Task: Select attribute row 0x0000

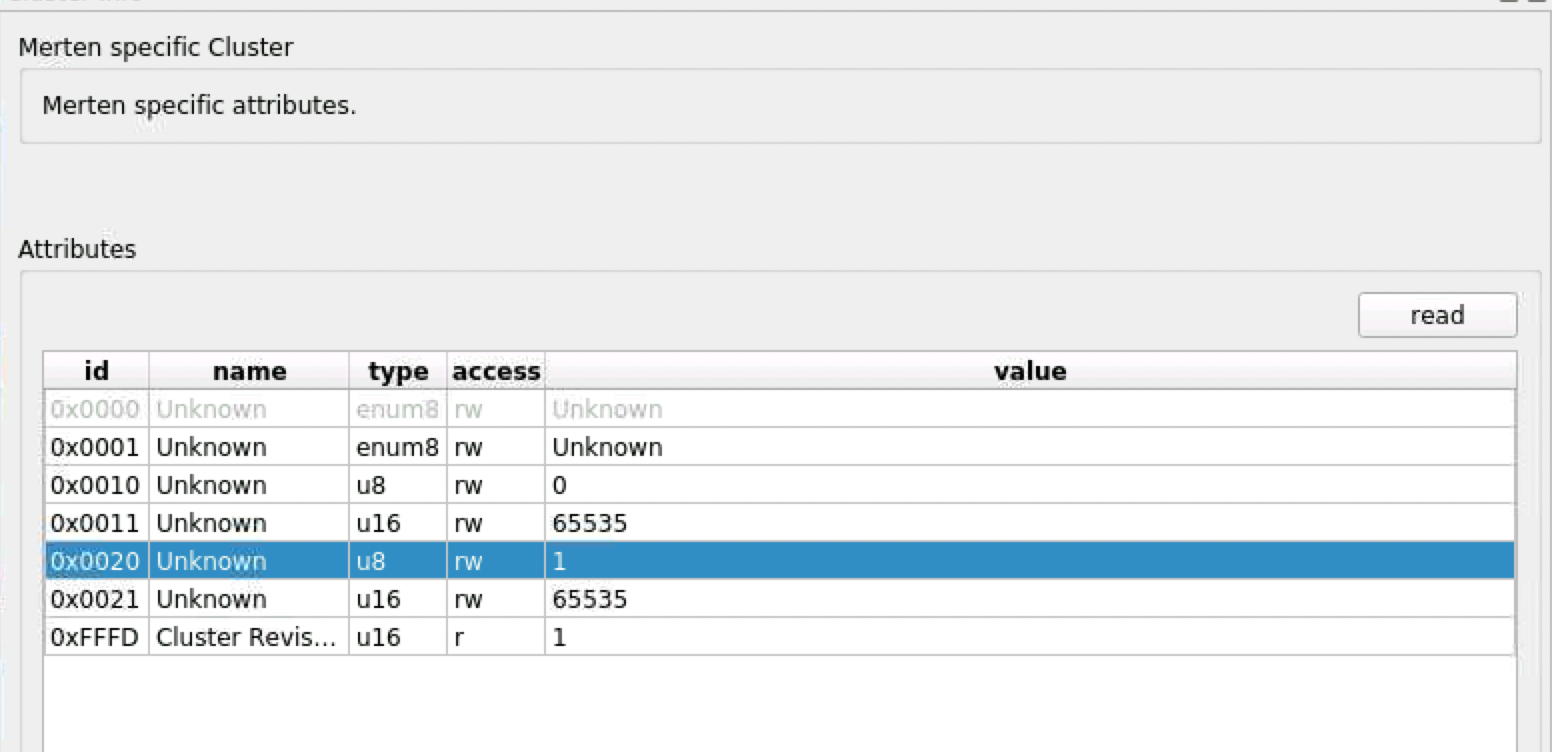Action: (779, 409)
